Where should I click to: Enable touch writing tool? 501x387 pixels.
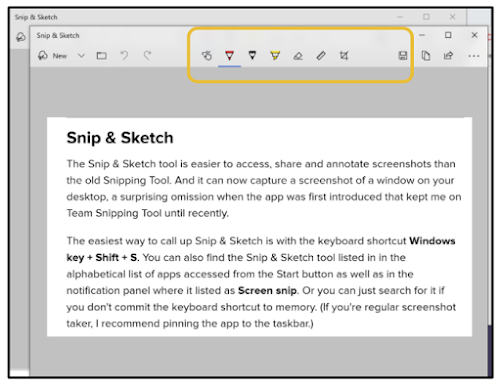point(206,55)
